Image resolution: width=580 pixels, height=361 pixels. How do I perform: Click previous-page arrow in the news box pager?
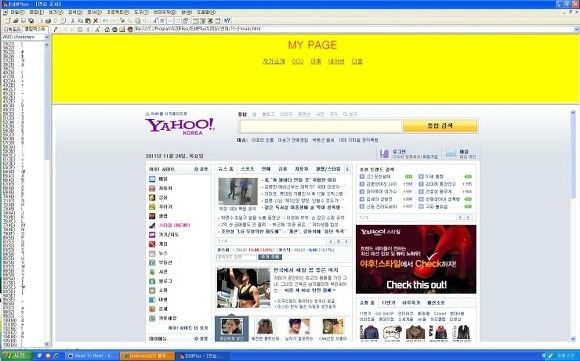point(331,242)
